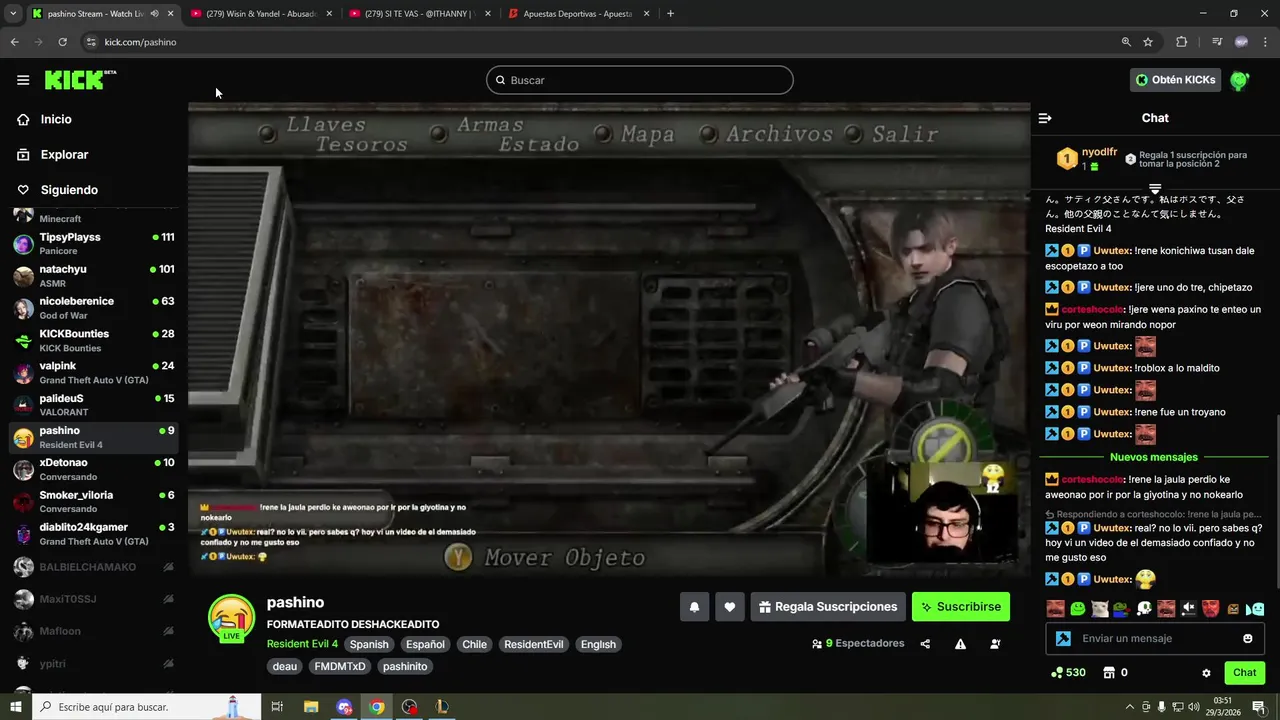Image resolution: width=1280 pixels, height=720 pixels.
Task: Click the 530 channel points balance
Action: click(1068, 673)
